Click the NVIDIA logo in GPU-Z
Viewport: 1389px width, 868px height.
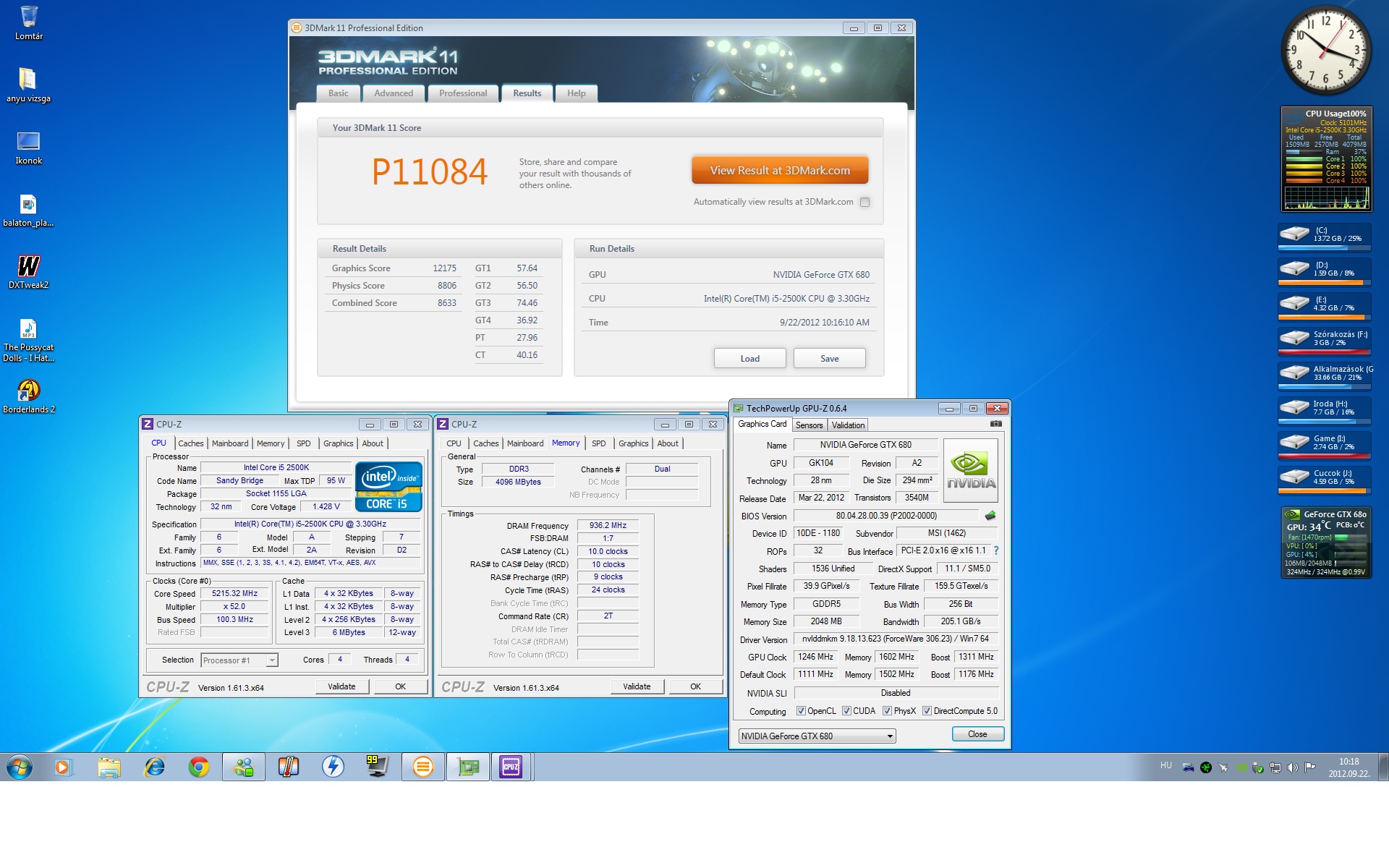tap(971, 470)
